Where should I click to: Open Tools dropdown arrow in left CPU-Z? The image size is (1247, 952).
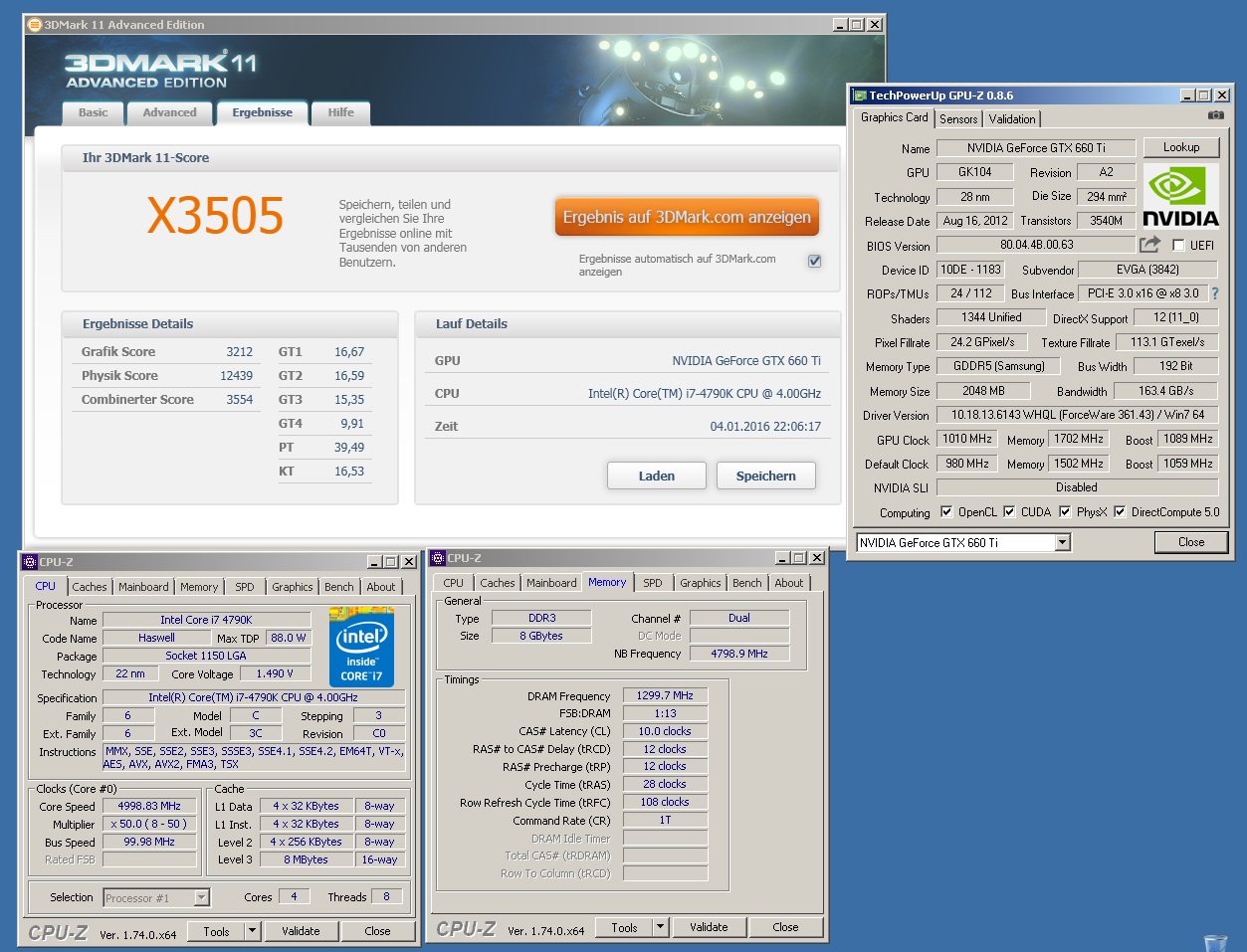pyautogui.click(x=252, y=931)
